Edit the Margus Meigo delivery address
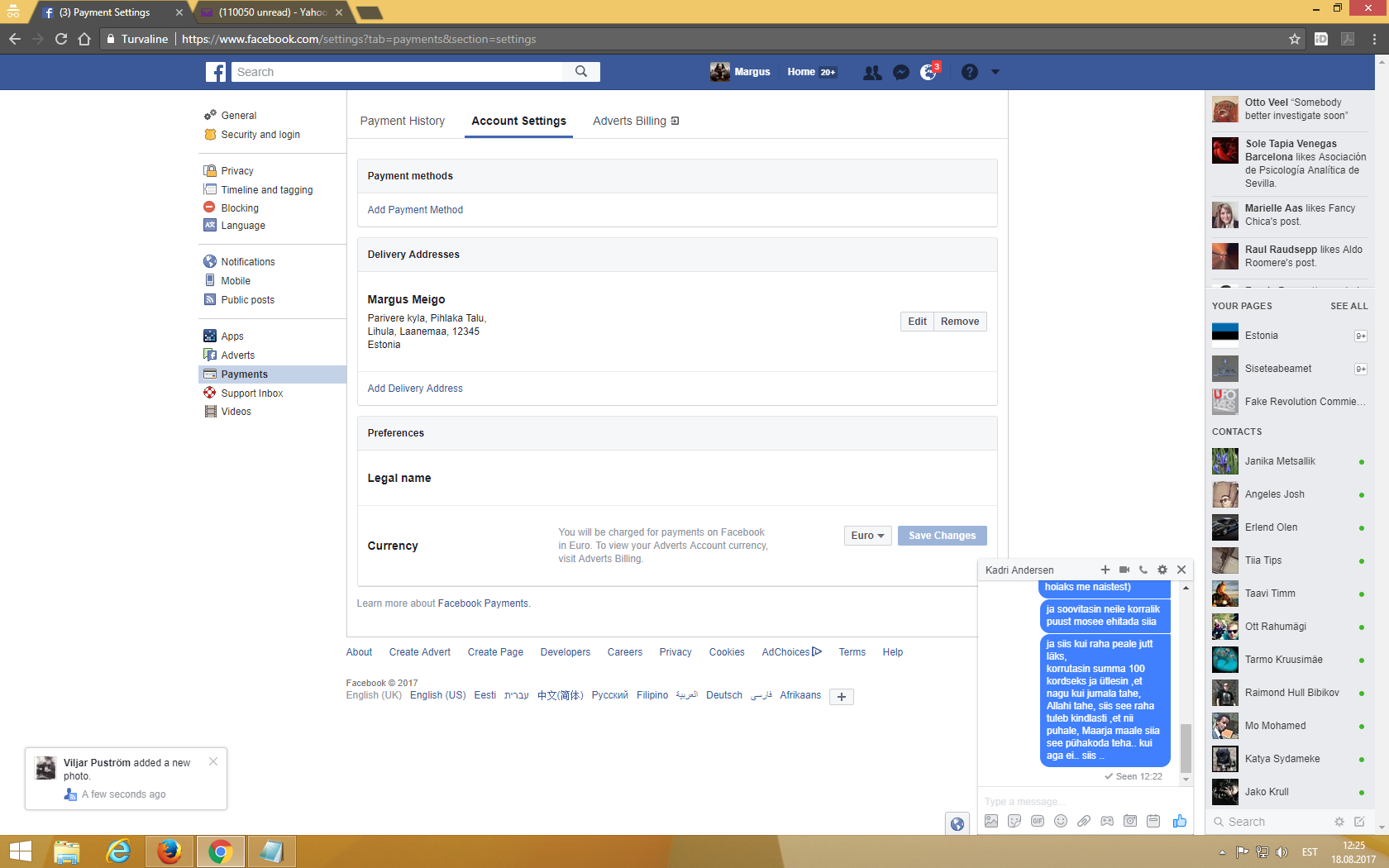Image resolution: width=1389 pixels, height=868 pixels. pyautogui.click(x=918, y=322)
